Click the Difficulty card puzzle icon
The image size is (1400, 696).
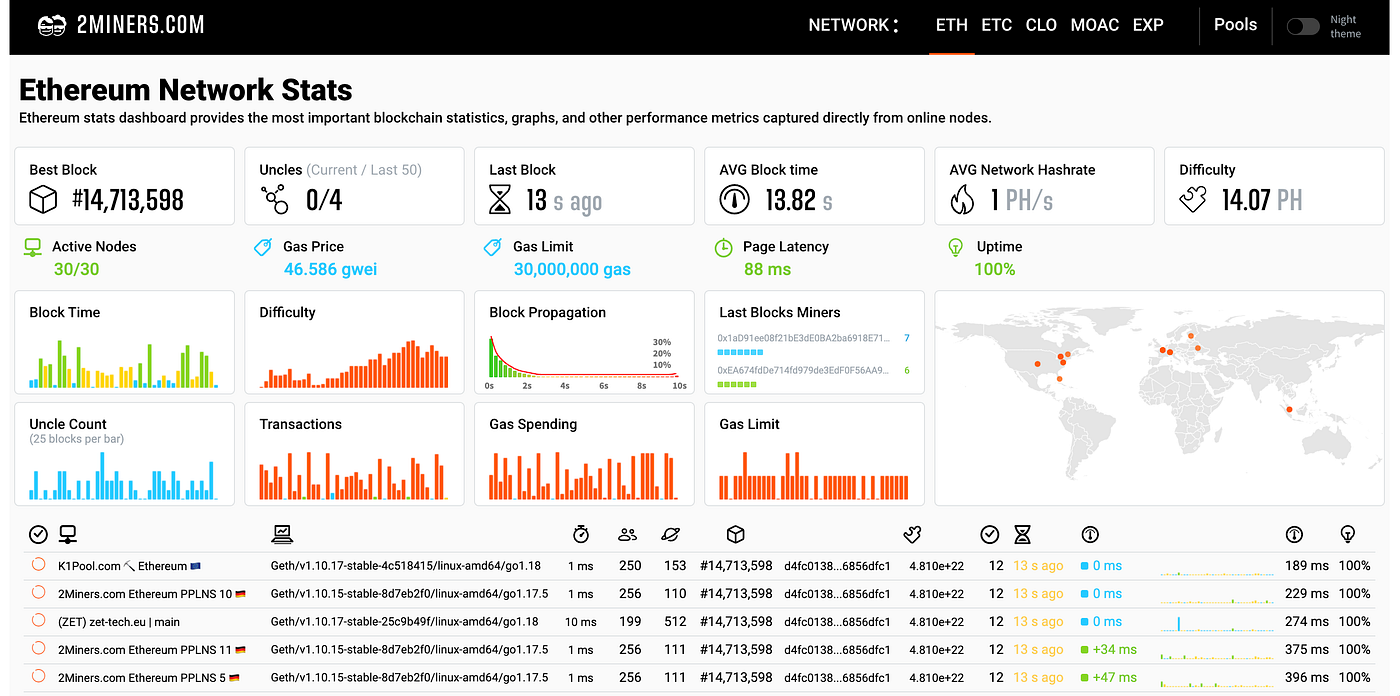point(1193,200)
